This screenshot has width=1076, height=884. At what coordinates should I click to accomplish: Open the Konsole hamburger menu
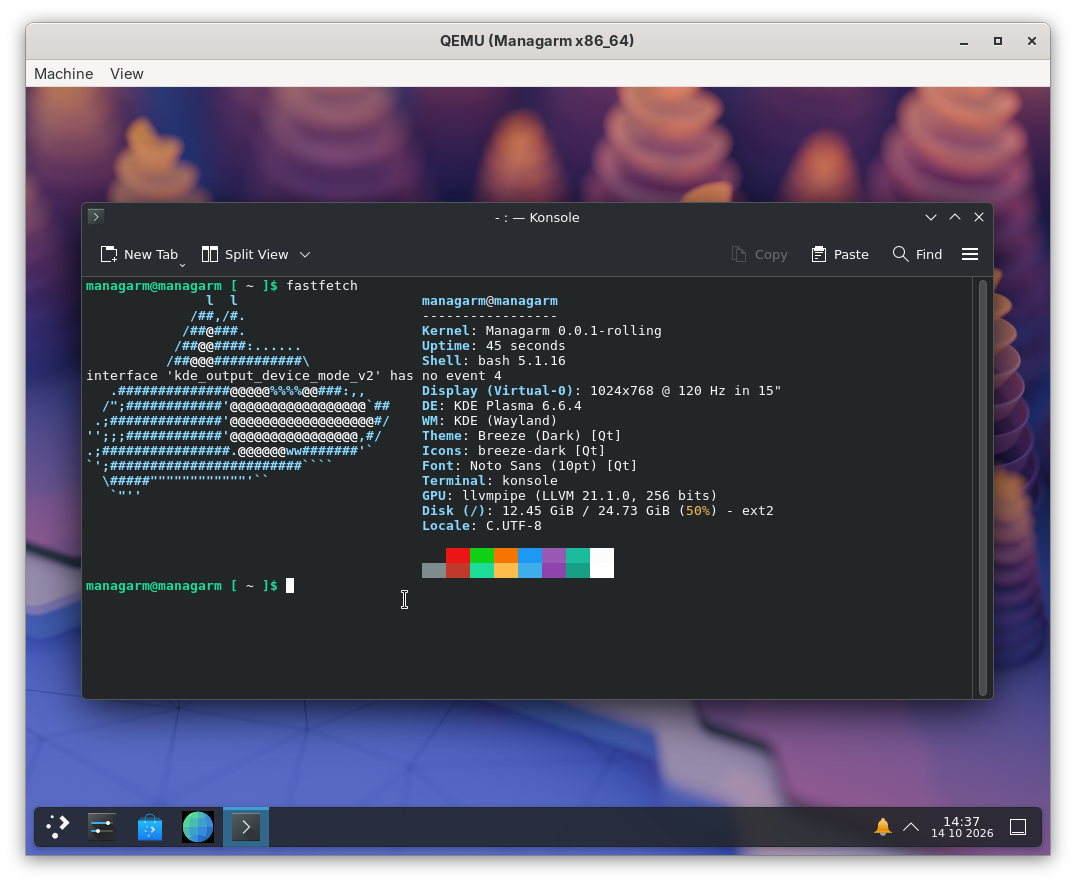click(x=970, y=255)
